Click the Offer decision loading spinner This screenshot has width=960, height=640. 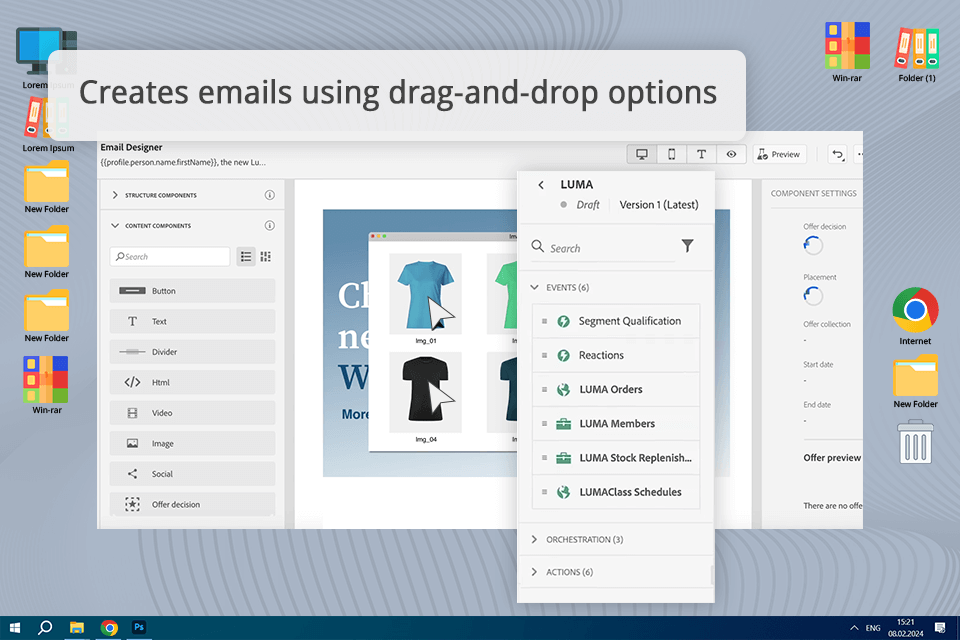pyautogui.click(x=813, y=246)
